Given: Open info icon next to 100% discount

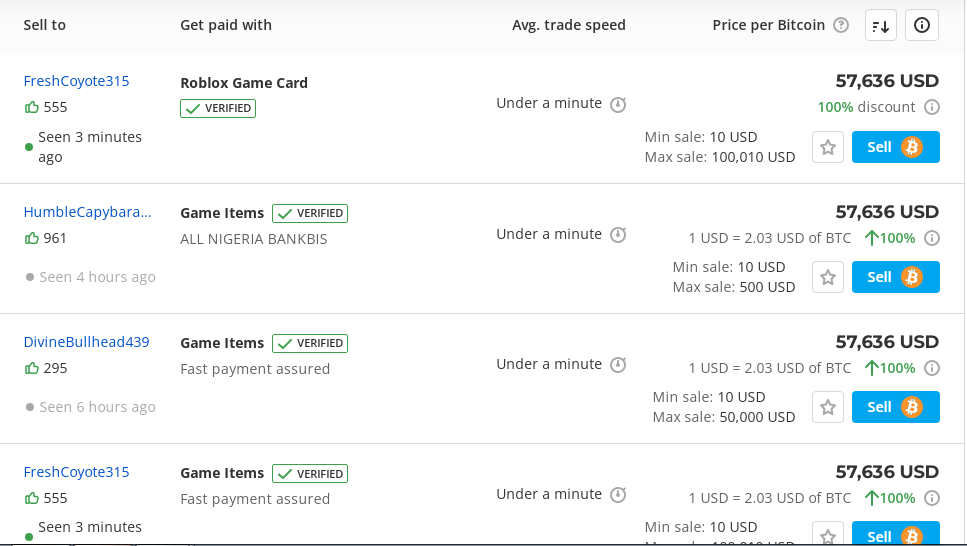Looking at the screenshot, I should 932,107.
